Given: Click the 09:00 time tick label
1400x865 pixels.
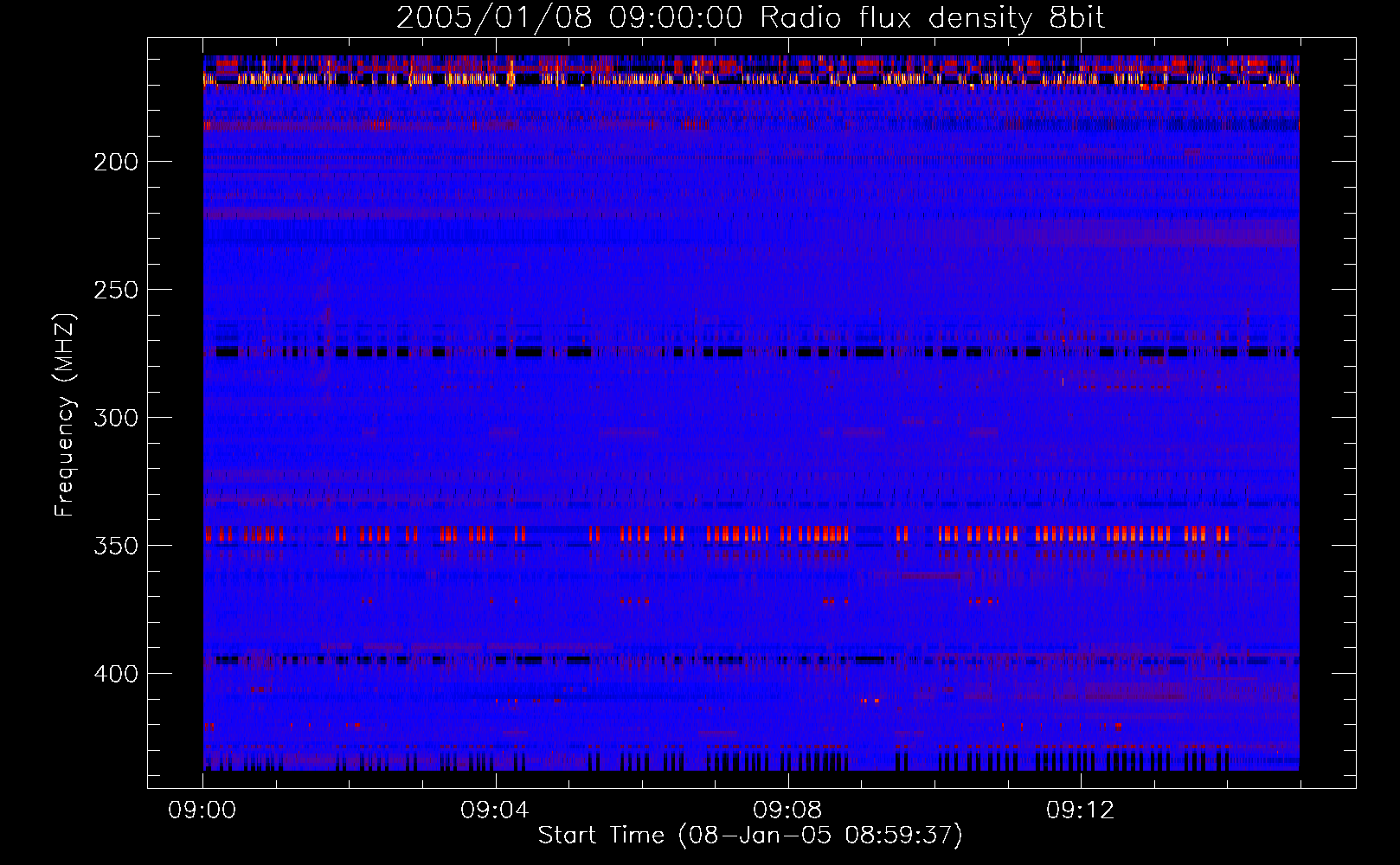Looking at the screenshot, I should pyautogui.click(x=202, y=811).
